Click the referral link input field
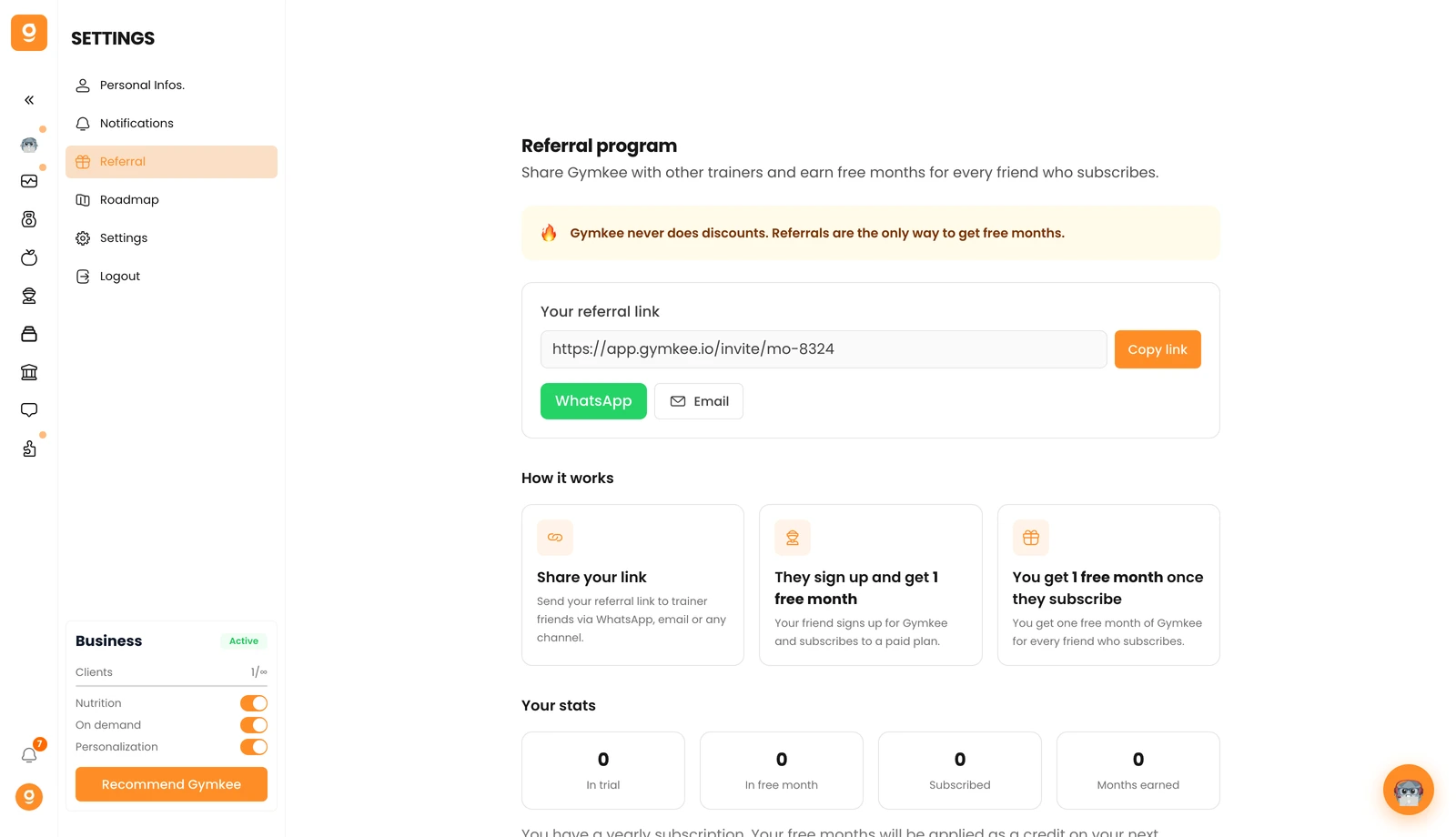This screenshot has height=837, width=1456. point(824,349)
